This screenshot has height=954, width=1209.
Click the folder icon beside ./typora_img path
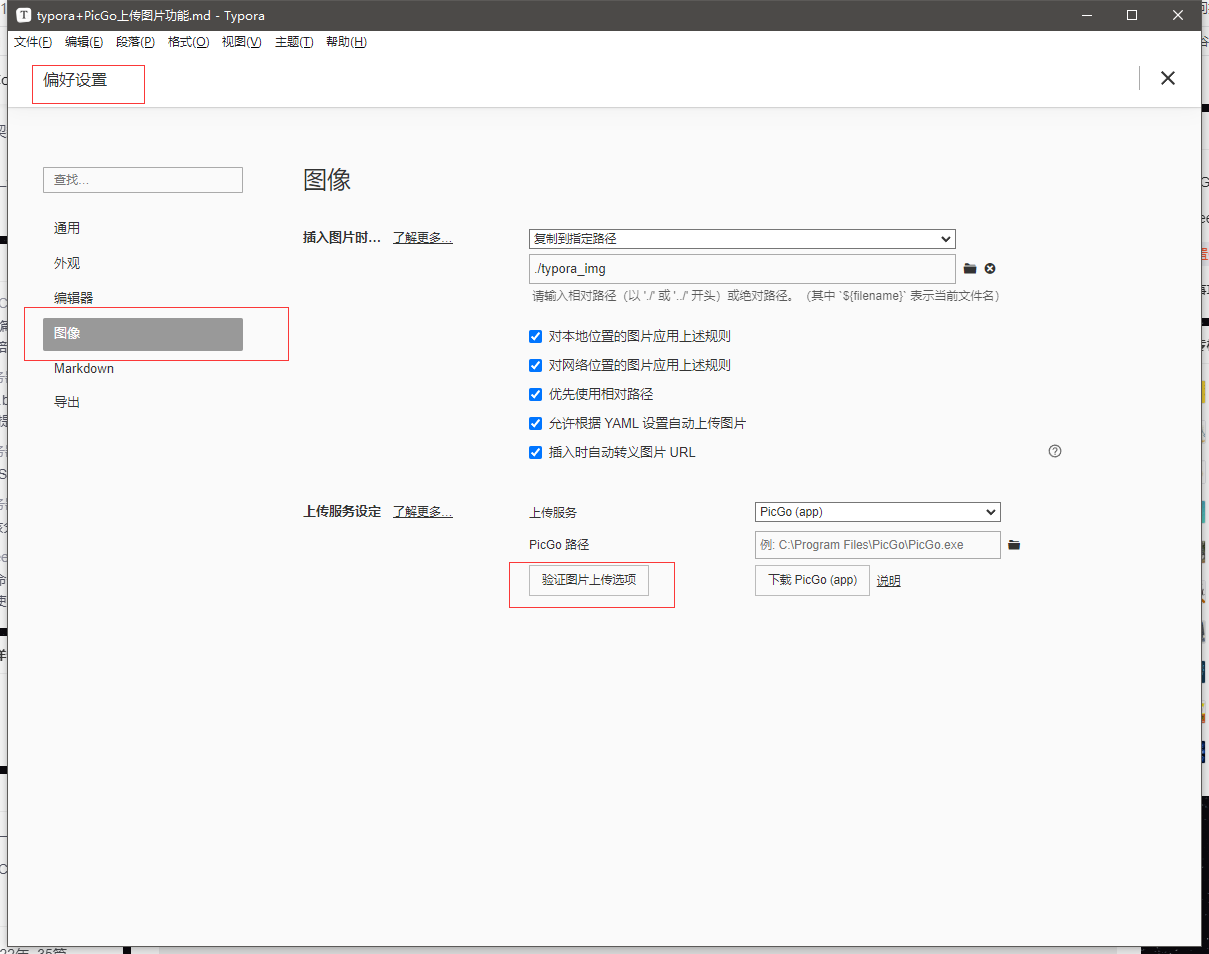pyautogui.click(x=969, y=268)
